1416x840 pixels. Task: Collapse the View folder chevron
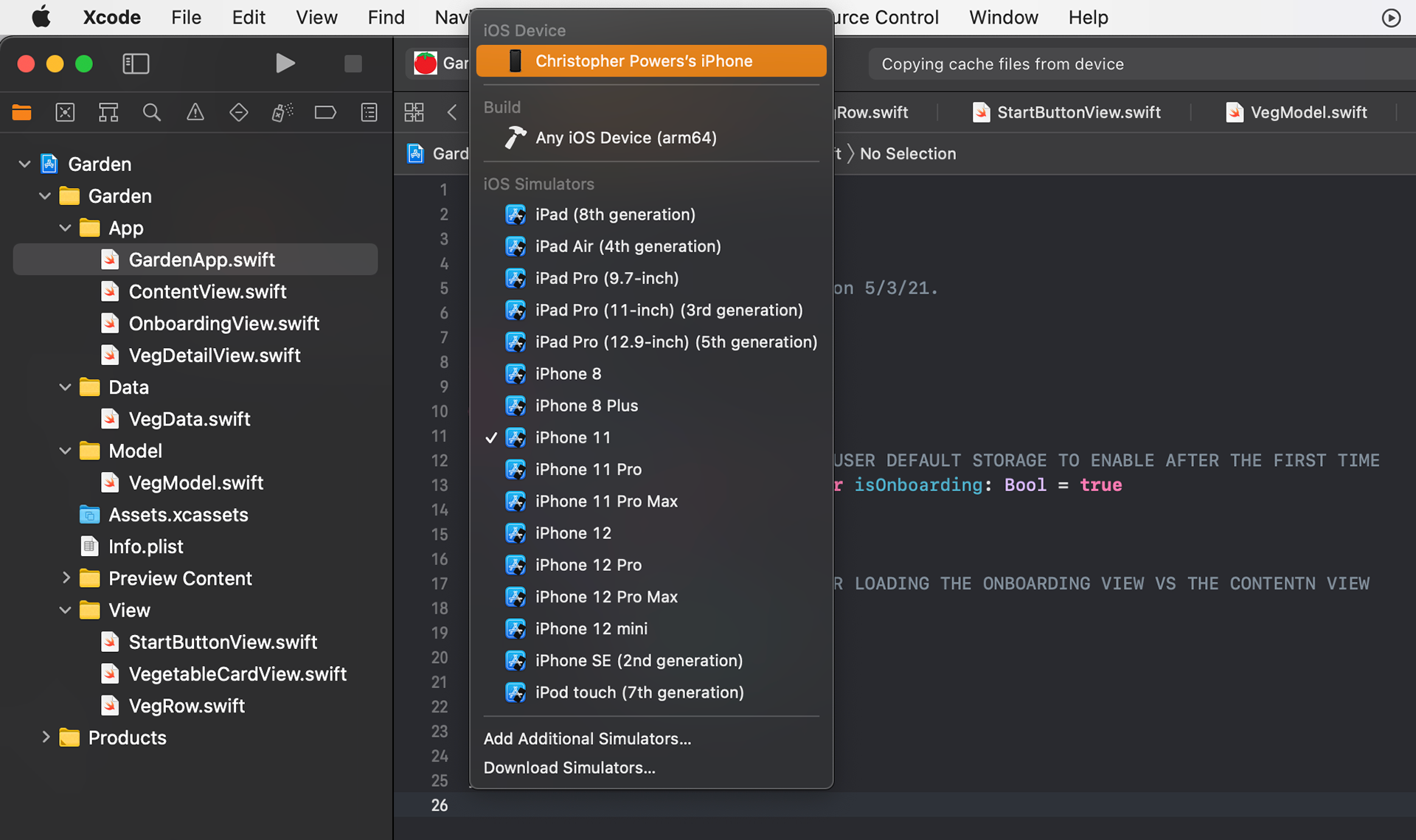tap(65, 610)
